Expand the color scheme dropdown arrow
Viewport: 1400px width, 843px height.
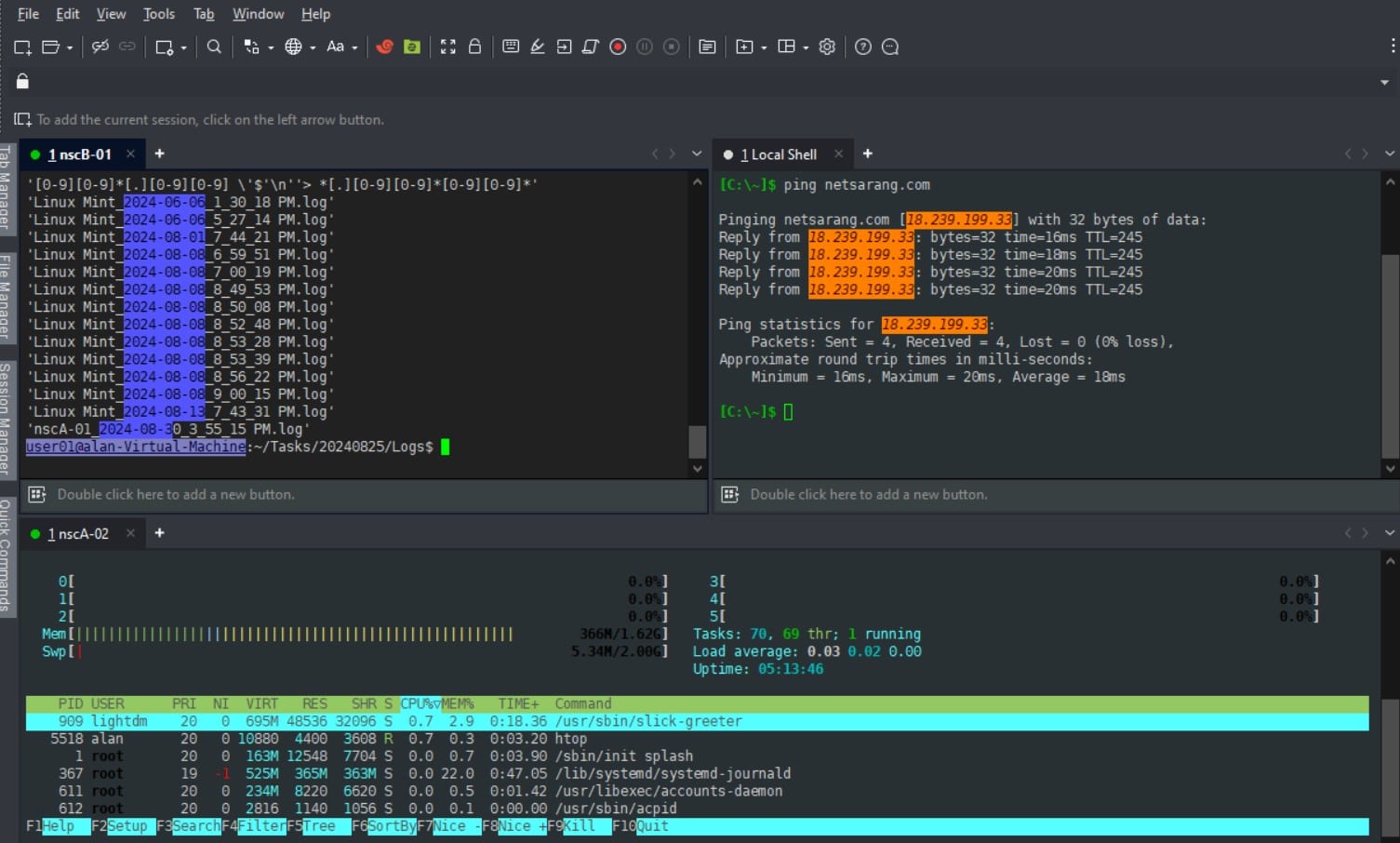pos(271,47)
